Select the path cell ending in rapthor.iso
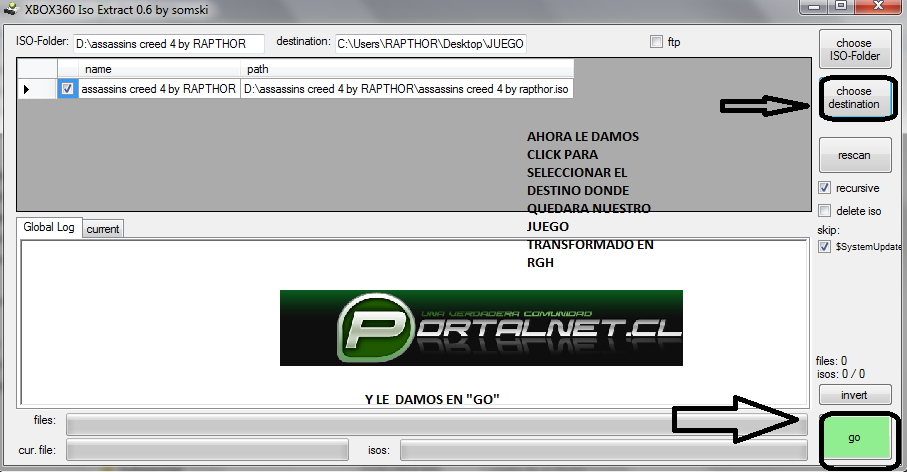The width and height of the screenshot is (907, 472). click(407, 89)
